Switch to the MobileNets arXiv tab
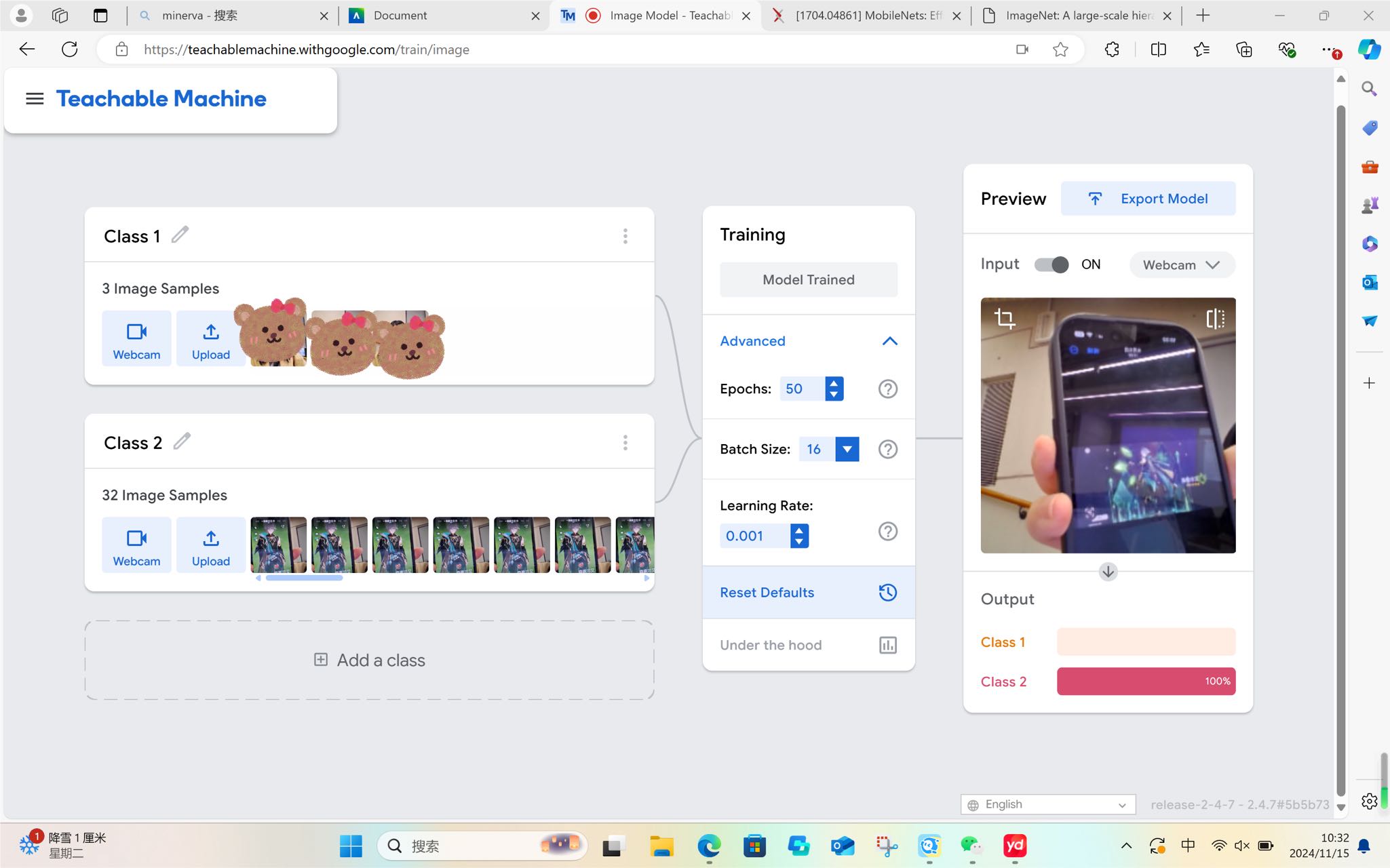This screenshot has width=1390, height=868. coord(867,16)
